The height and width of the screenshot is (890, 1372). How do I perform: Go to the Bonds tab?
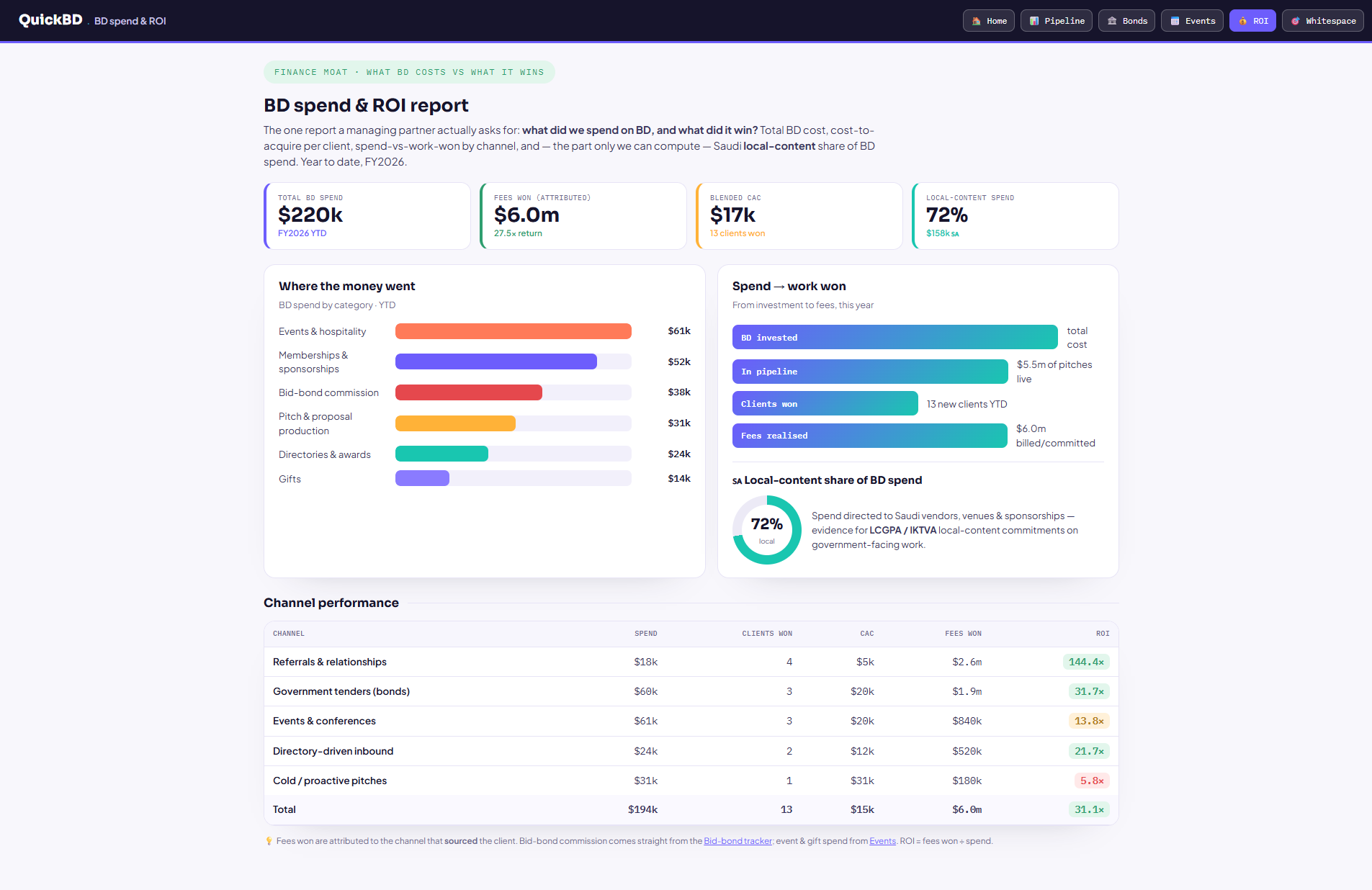(1126, 21)
